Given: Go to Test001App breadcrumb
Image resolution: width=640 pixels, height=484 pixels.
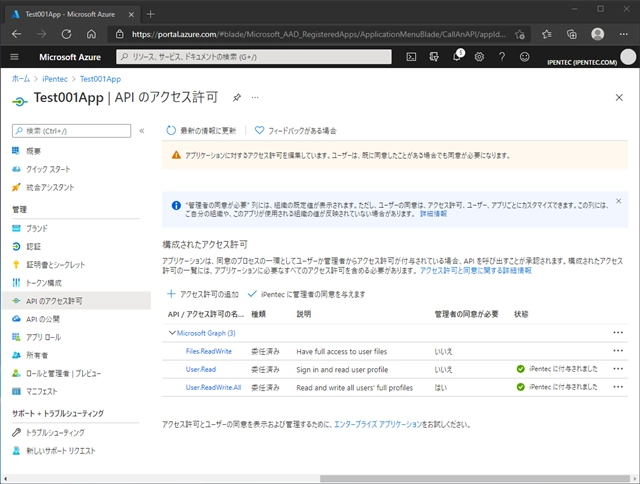Looking at the screenshot, I should coord(100,79).
